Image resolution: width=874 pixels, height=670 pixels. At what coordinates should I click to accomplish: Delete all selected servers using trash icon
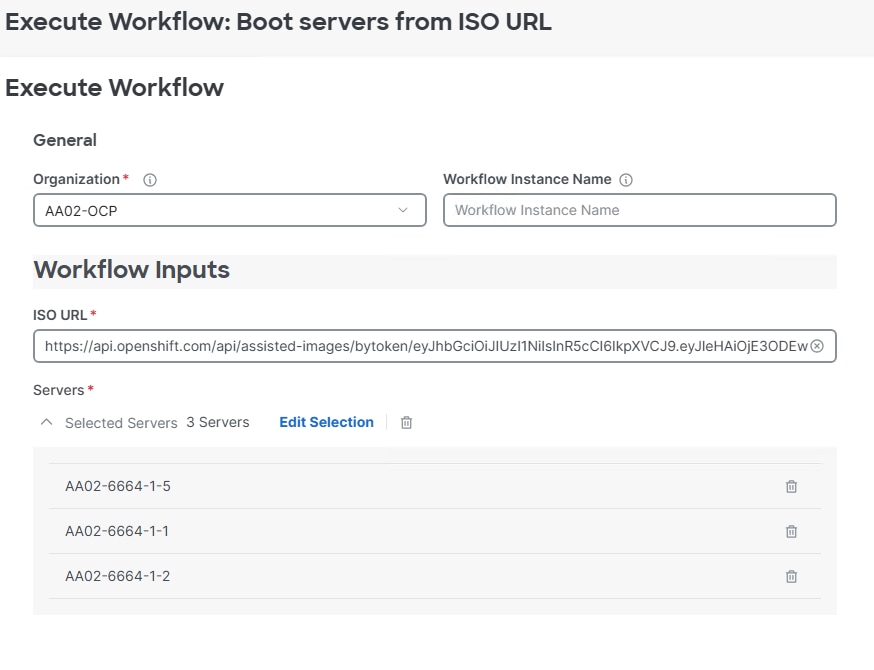coord(407,423)
